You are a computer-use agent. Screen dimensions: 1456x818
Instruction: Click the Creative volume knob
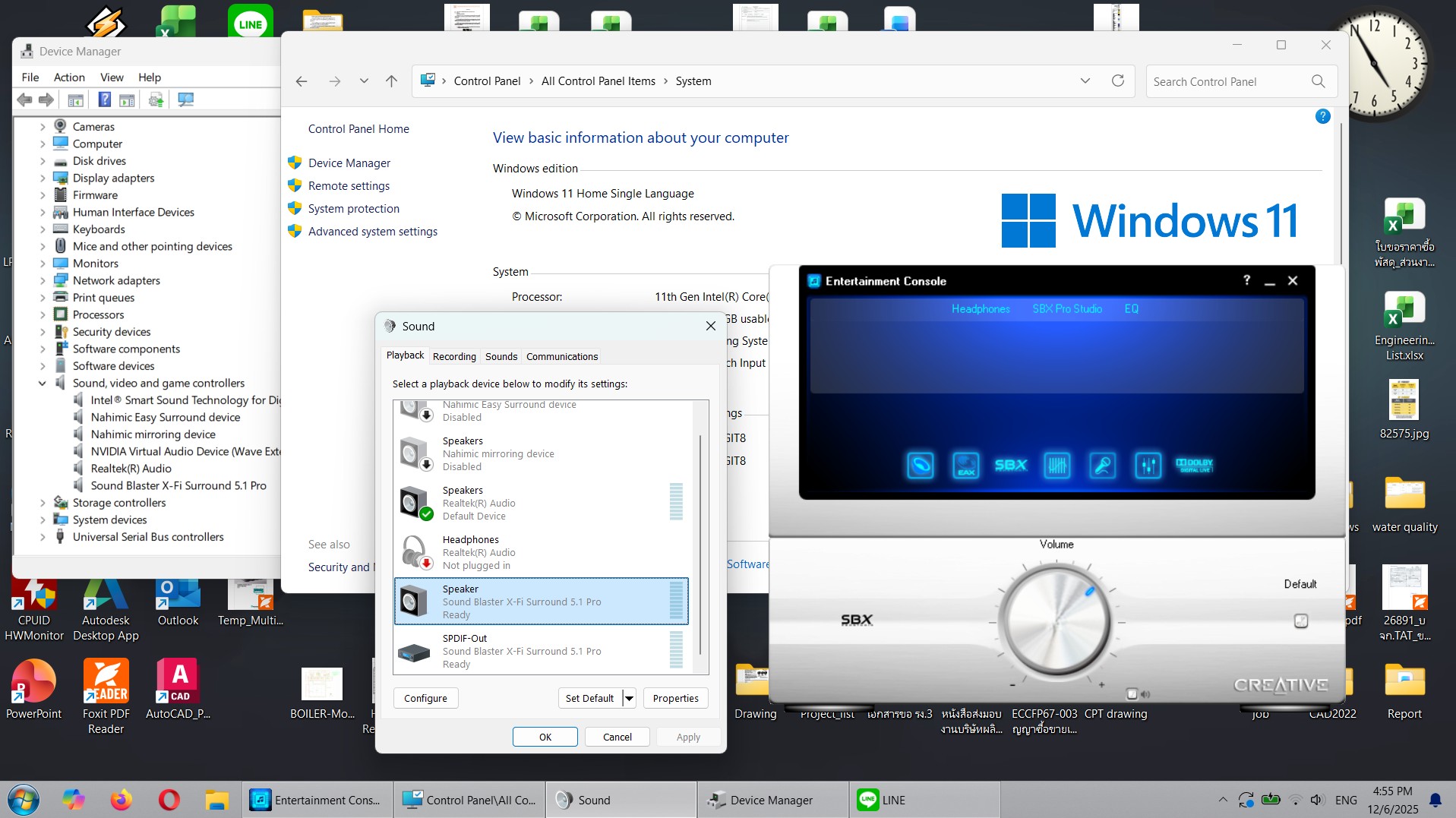[x=1056, y=621]
